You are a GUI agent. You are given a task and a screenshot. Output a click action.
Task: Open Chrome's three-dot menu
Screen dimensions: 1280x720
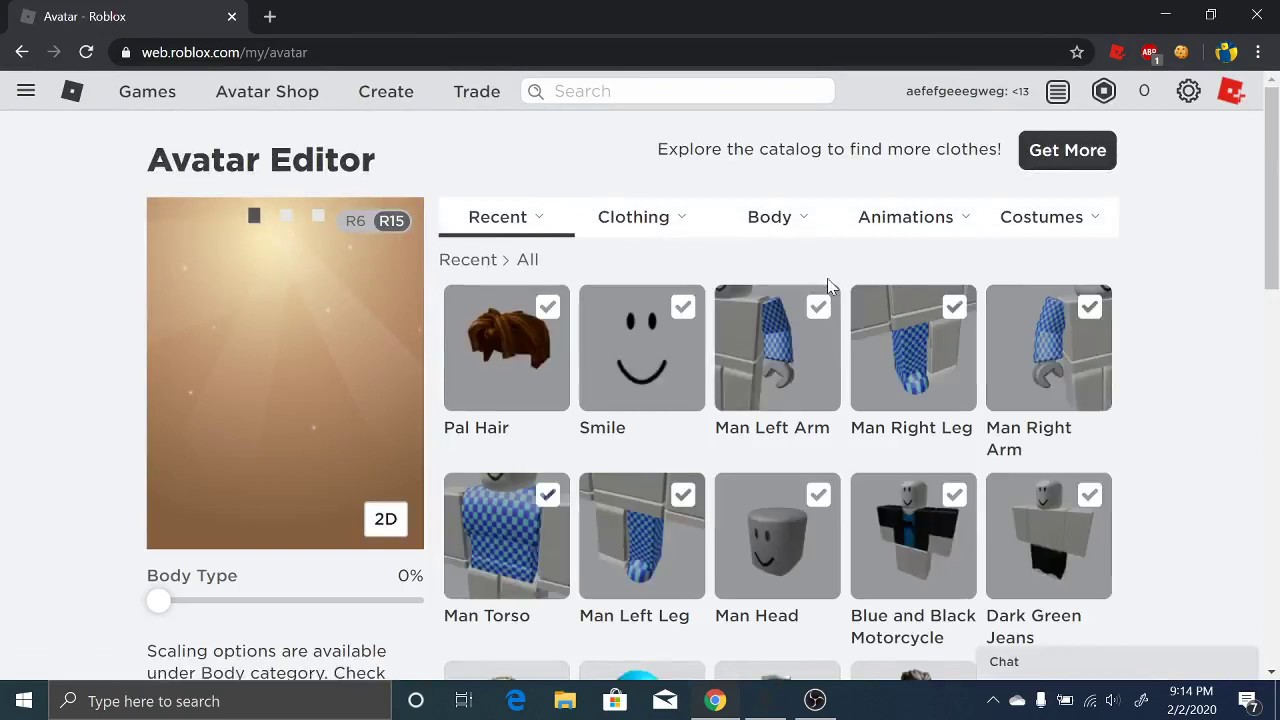point(1258,52)
